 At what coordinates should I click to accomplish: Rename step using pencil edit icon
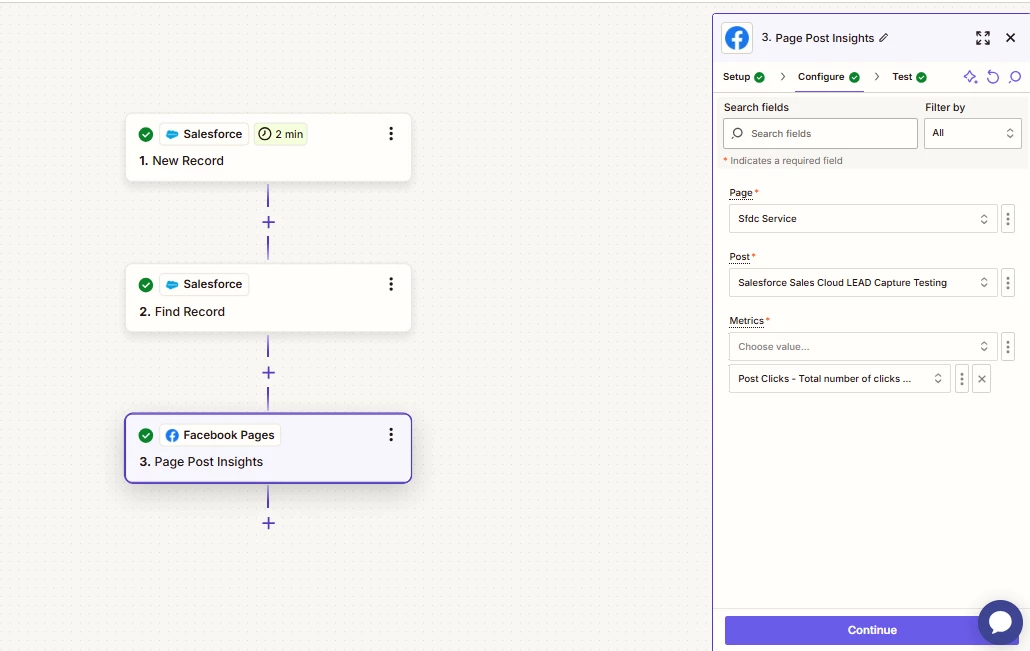coord(884,37)
